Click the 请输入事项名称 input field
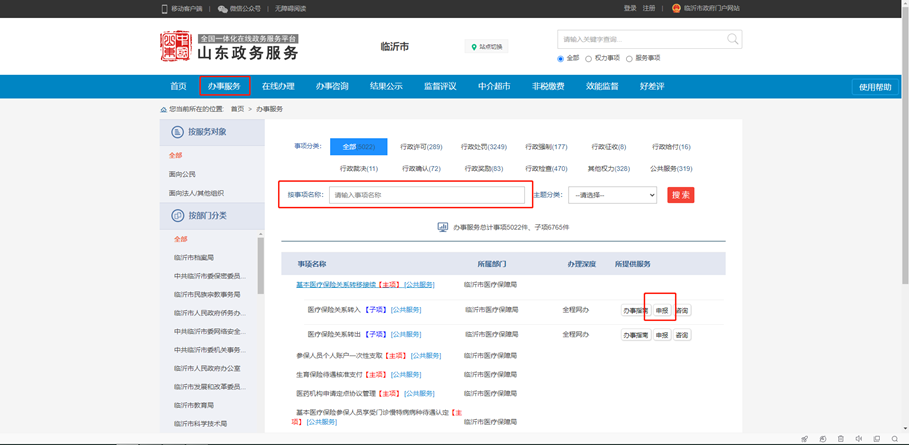 click(427, 195)
